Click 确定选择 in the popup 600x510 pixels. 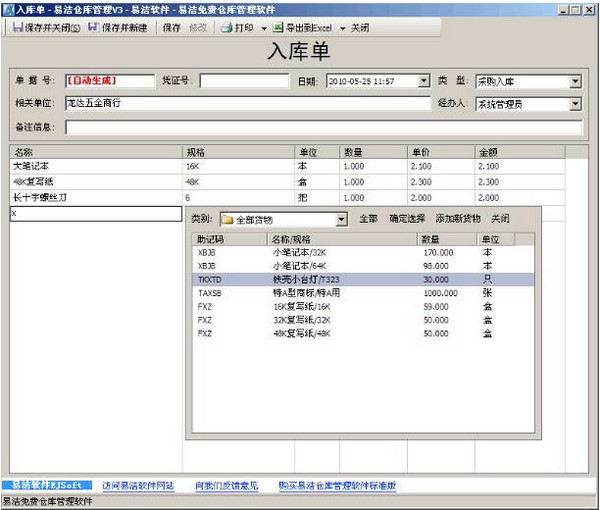point(407,218)
